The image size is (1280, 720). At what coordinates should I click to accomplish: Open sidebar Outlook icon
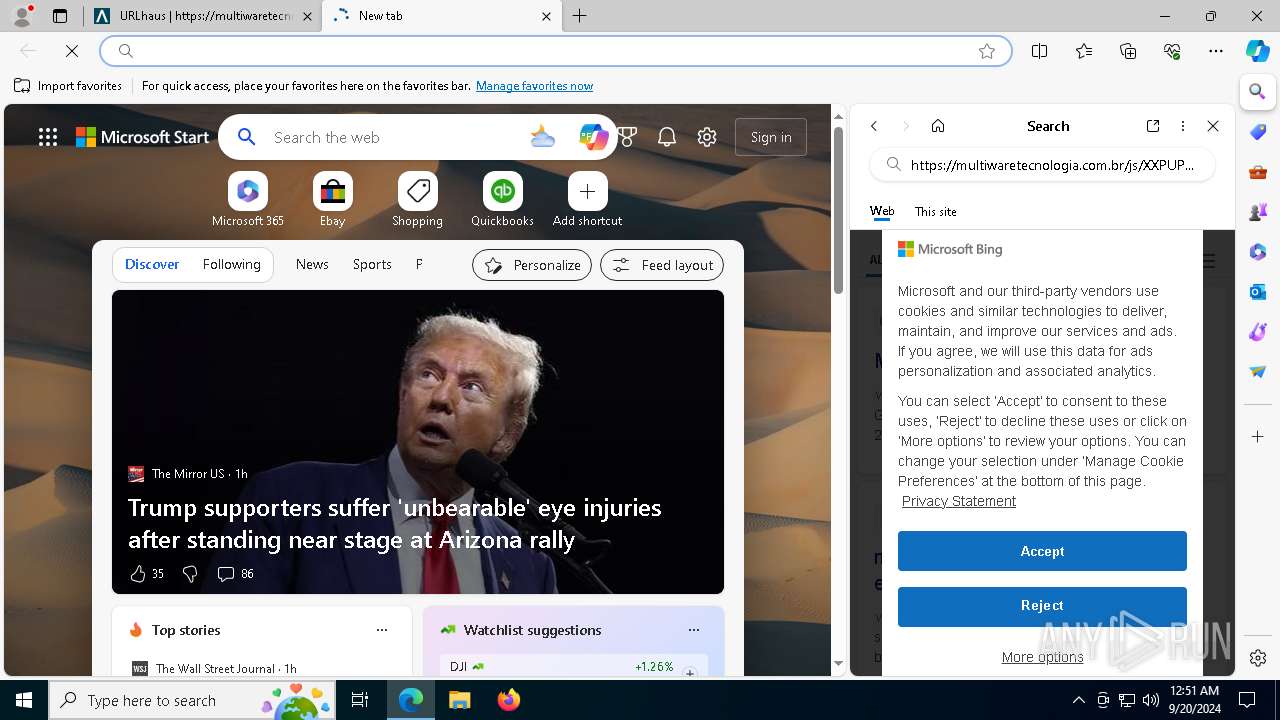click(1258, 292)
